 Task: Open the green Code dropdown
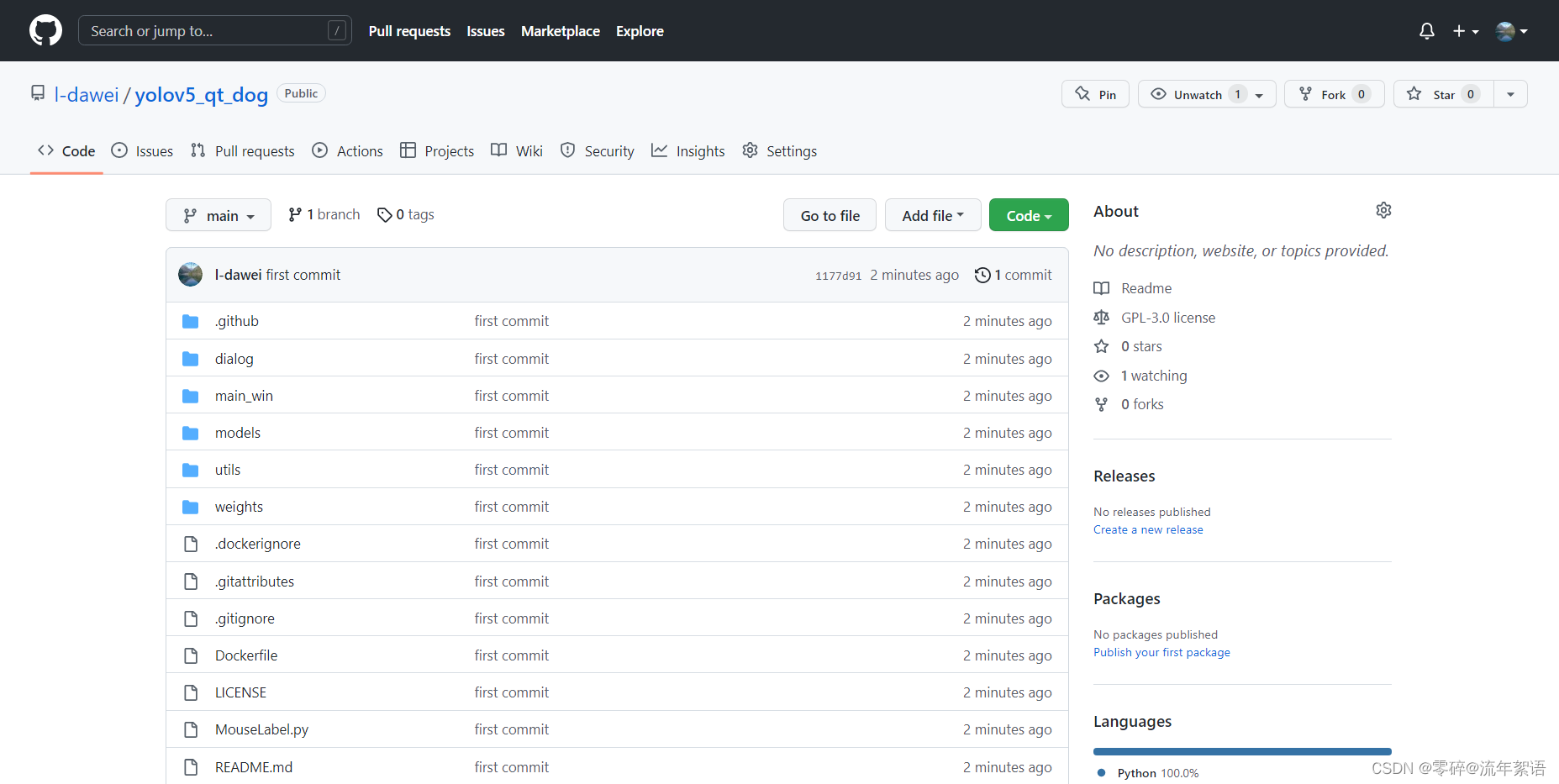(x=1029, y=215)
